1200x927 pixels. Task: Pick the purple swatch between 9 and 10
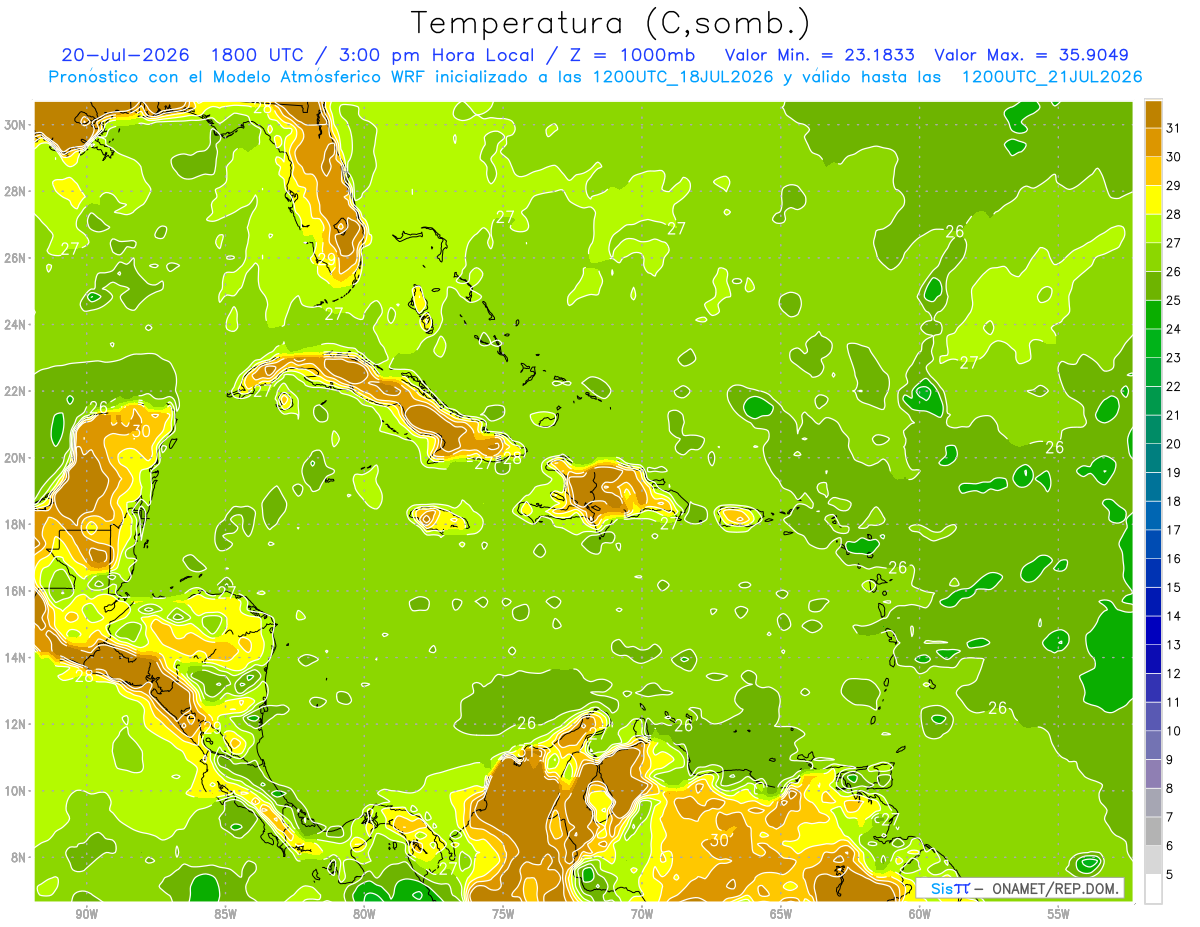(x=1153, y=745)
